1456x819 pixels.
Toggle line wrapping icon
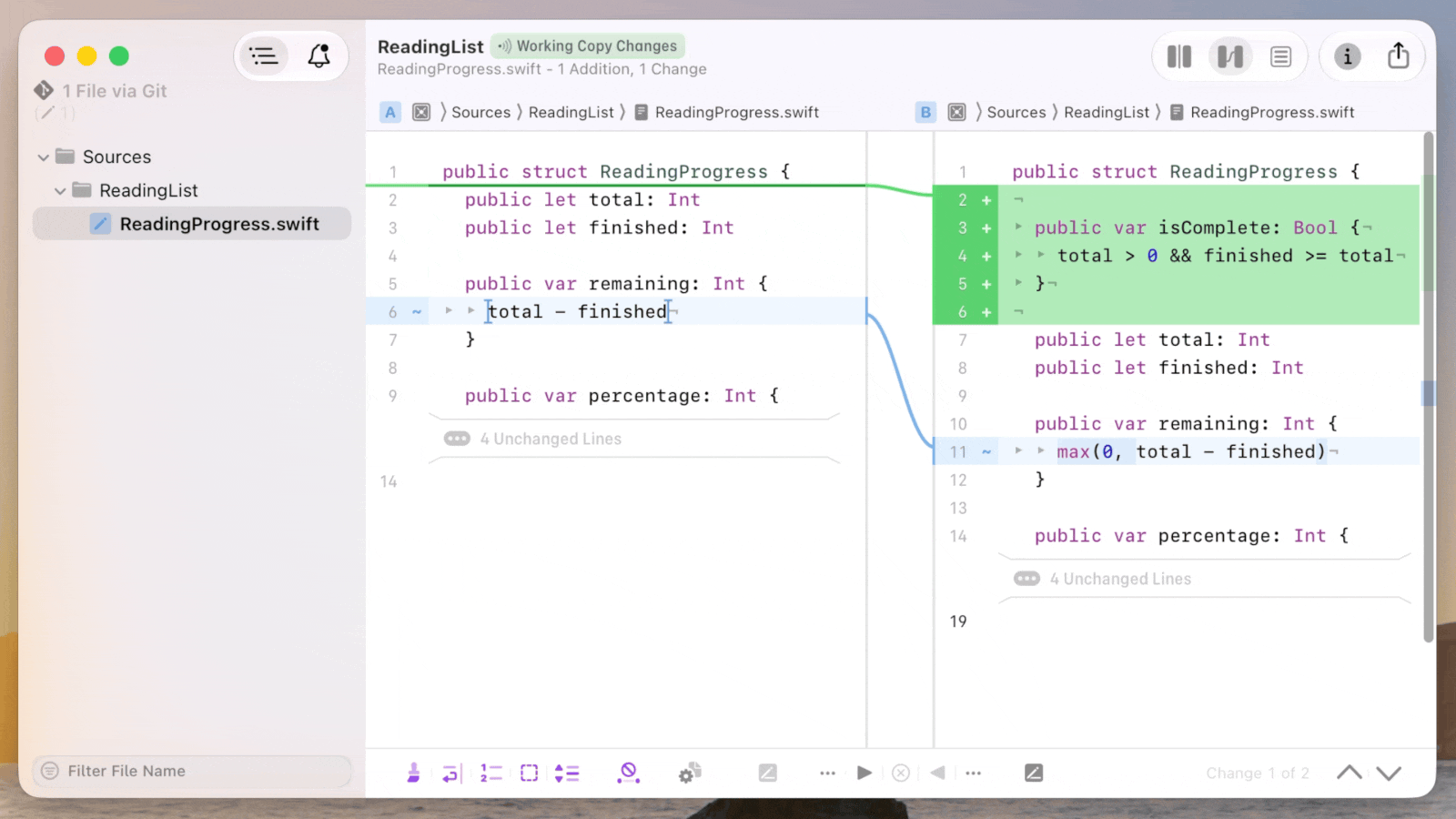click(x=452, y=773)
